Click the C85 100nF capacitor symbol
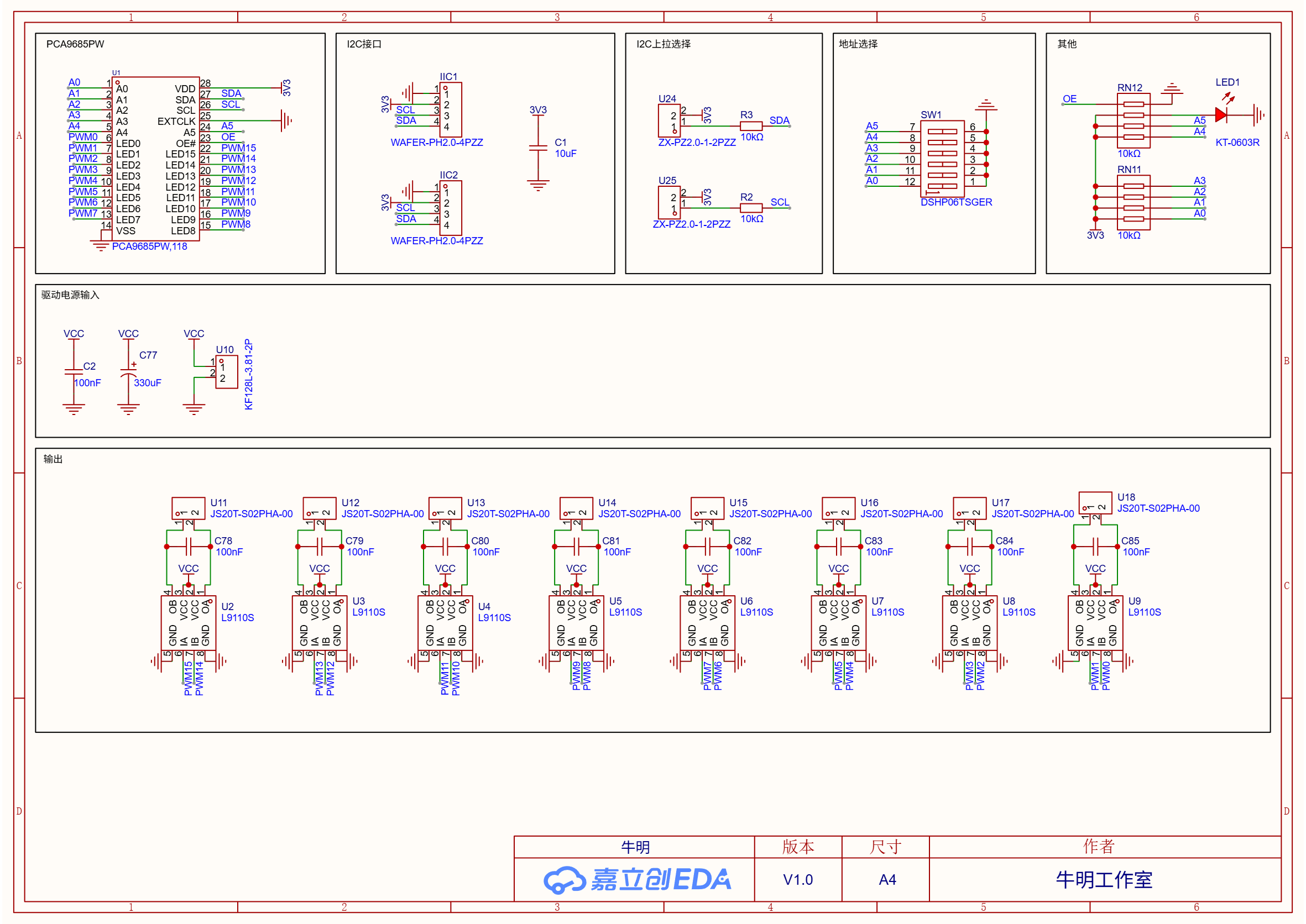The width and height of the screenshot is (1306, 924). pos(1095,547)
